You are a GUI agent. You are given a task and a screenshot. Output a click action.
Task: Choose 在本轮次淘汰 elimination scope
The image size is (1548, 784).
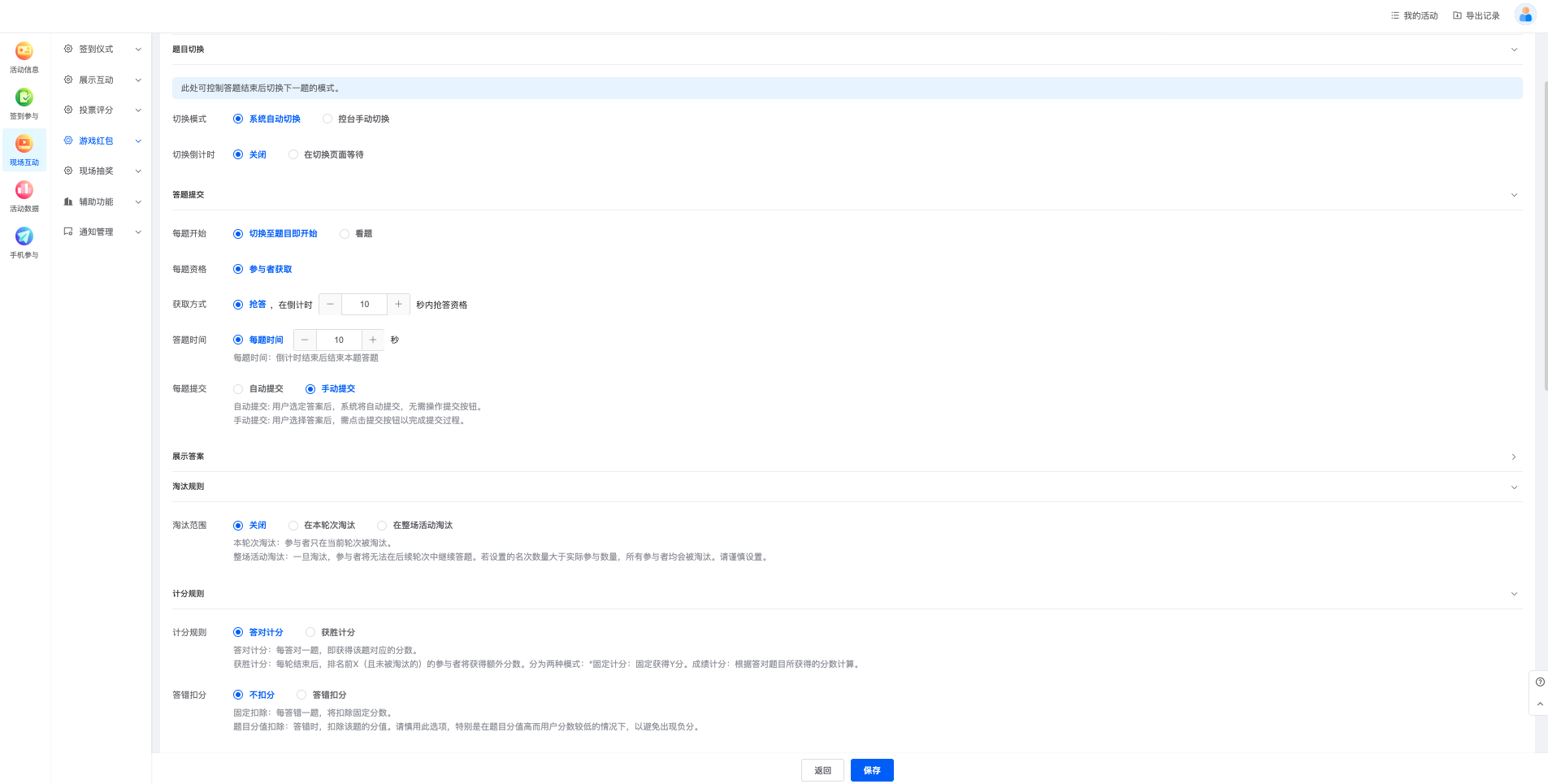293,526
